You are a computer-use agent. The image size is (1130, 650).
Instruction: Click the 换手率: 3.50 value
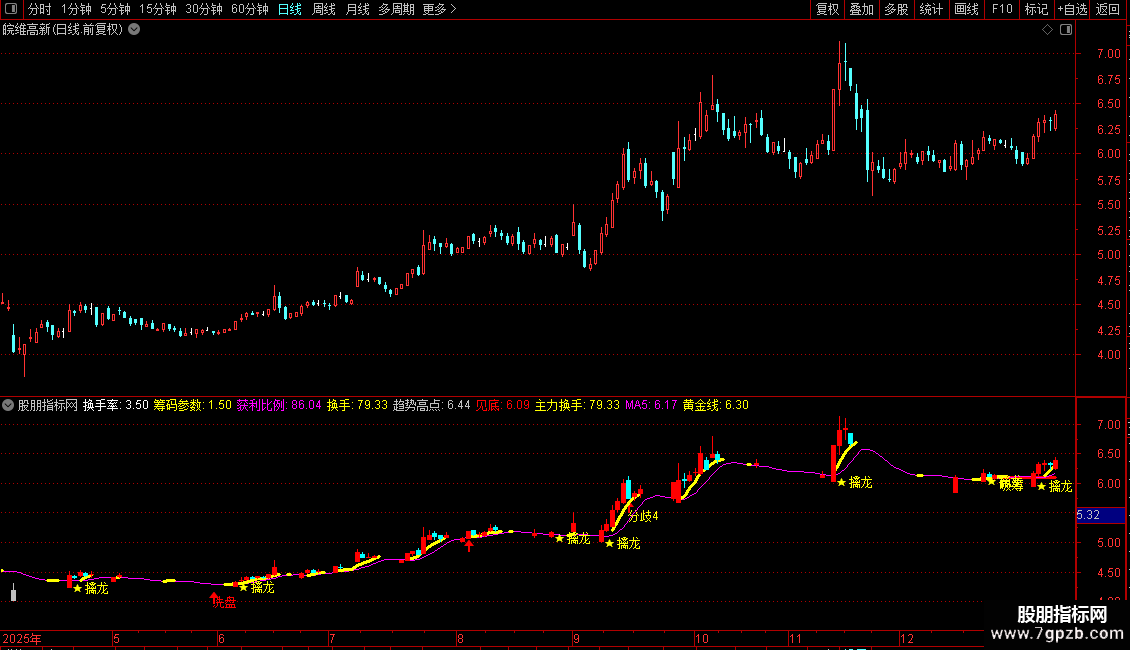pyautogui.click(x=115, y=405)
